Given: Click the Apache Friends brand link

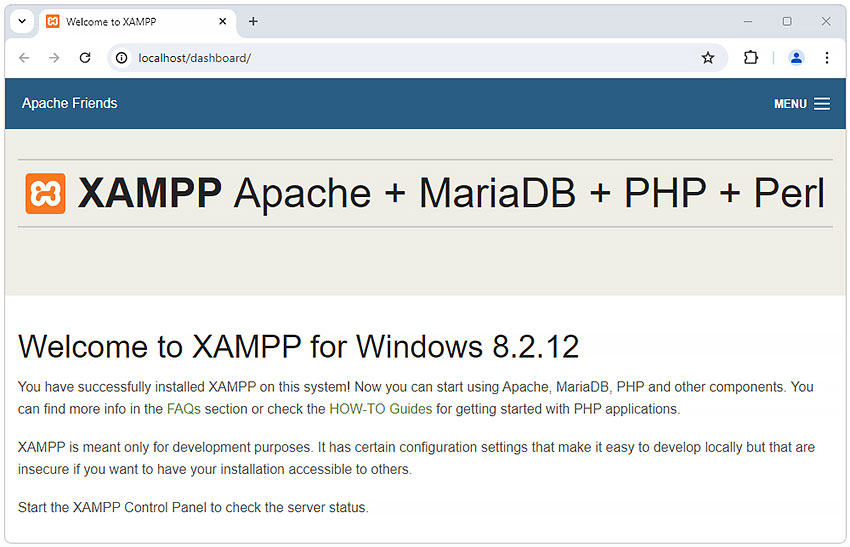Looking at the screenshot, I should click(x=69, y=103).
